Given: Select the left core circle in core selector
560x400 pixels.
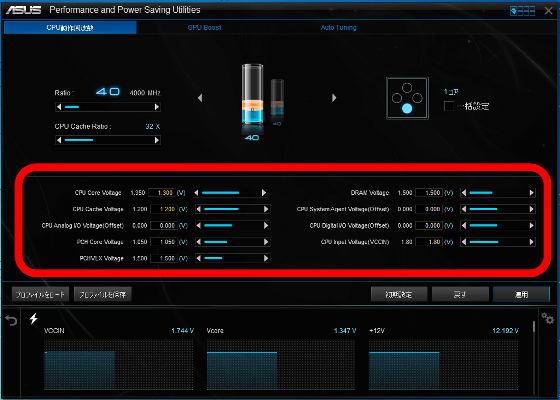Looking at the screenshot, I should point(397,98).
